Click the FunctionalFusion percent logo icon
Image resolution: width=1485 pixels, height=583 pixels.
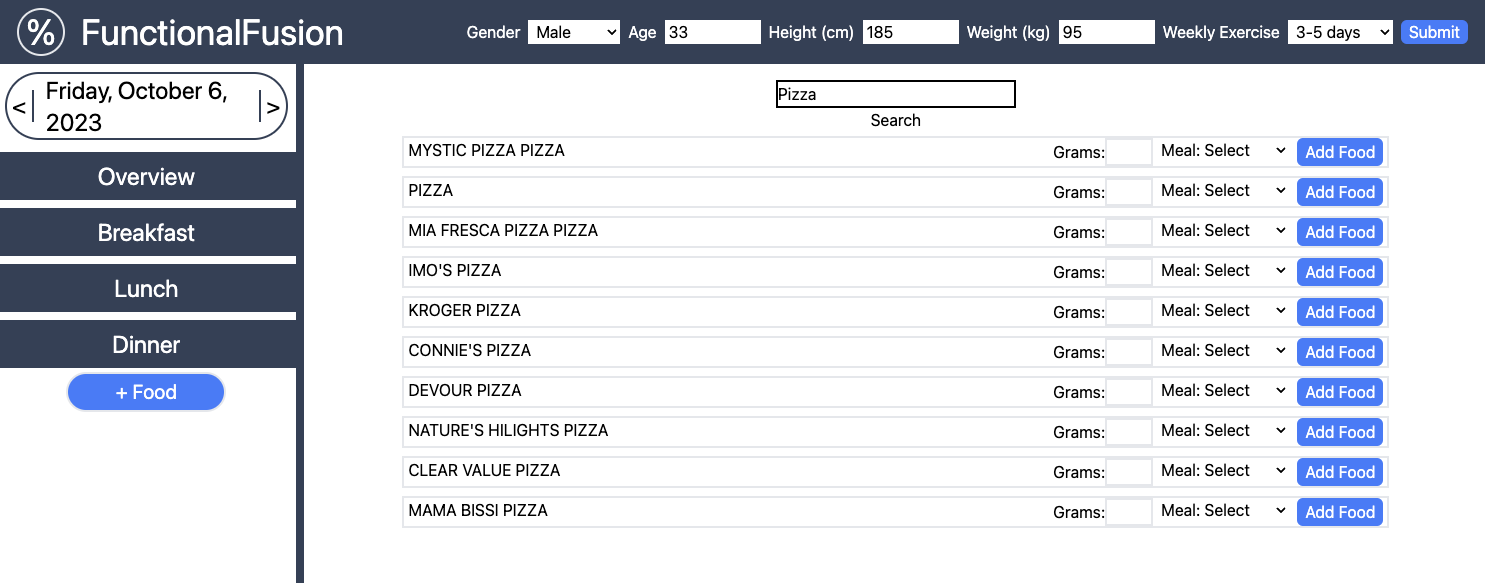[x=40, y=32]
